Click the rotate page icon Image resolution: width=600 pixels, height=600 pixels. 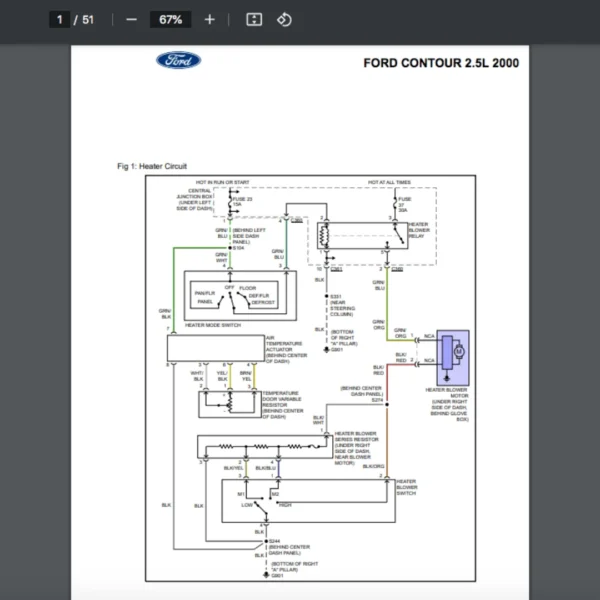284,20
